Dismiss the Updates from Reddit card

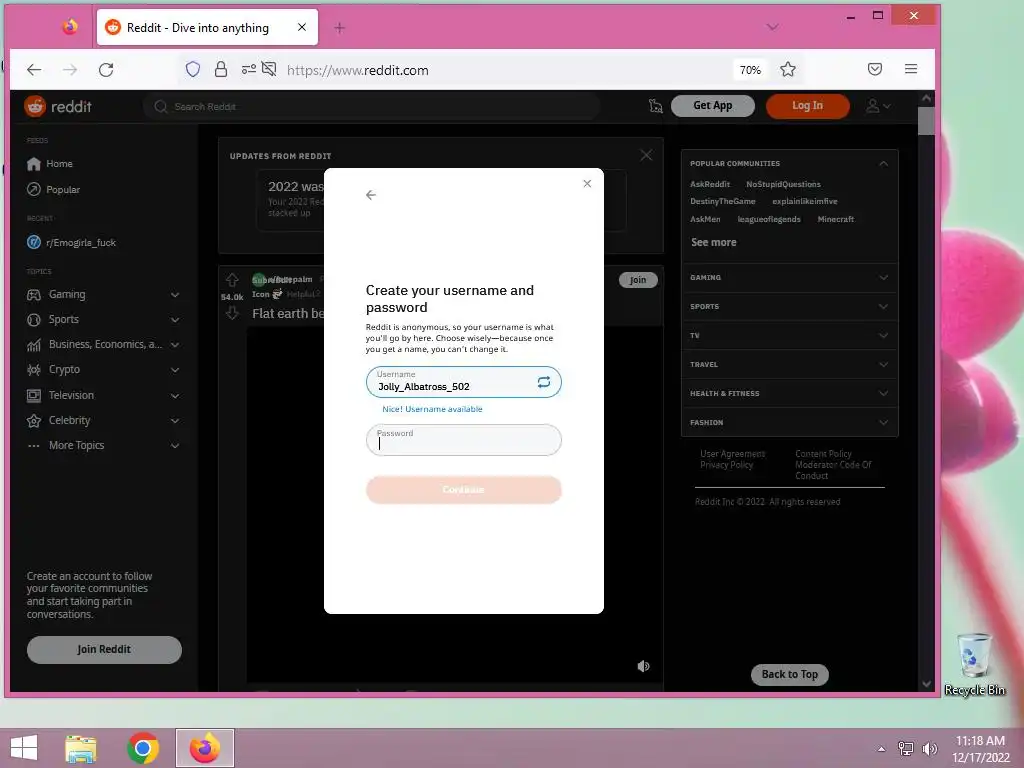[646, 155]
